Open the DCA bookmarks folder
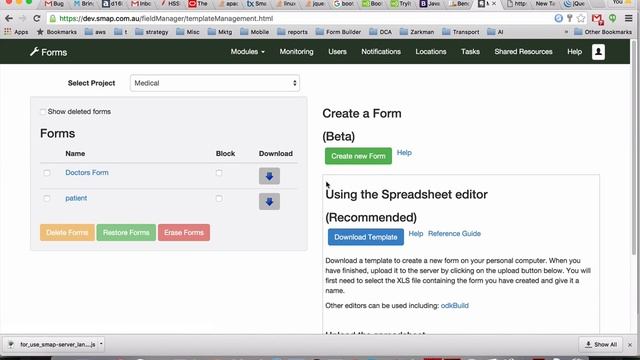Viewport: 640px width, 360px height. coord(380,32)
